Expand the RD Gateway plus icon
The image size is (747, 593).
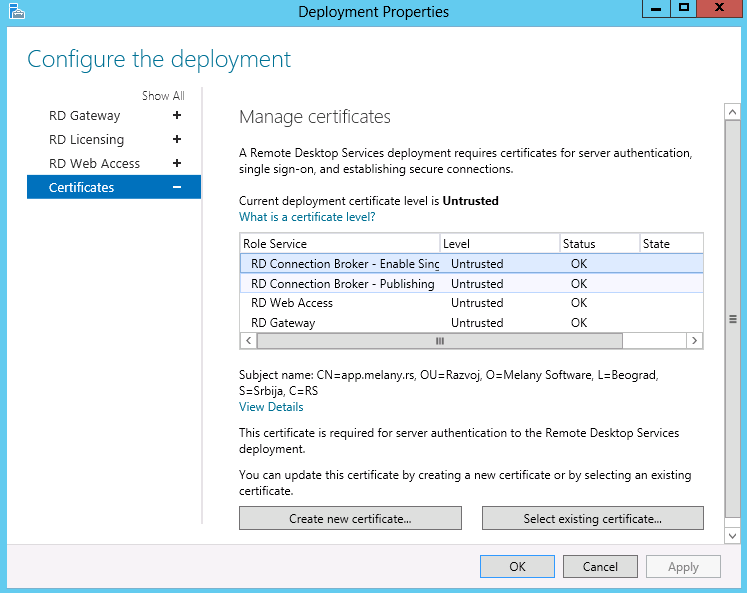click(177, 115)
